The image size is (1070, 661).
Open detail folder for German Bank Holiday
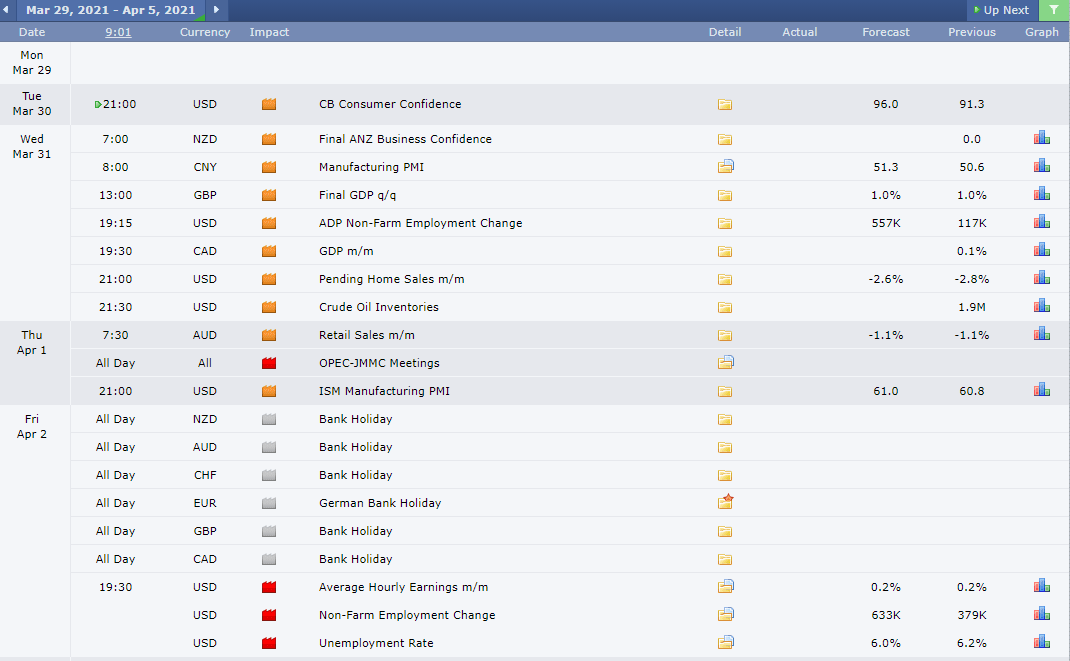click(x=725, y=502)
